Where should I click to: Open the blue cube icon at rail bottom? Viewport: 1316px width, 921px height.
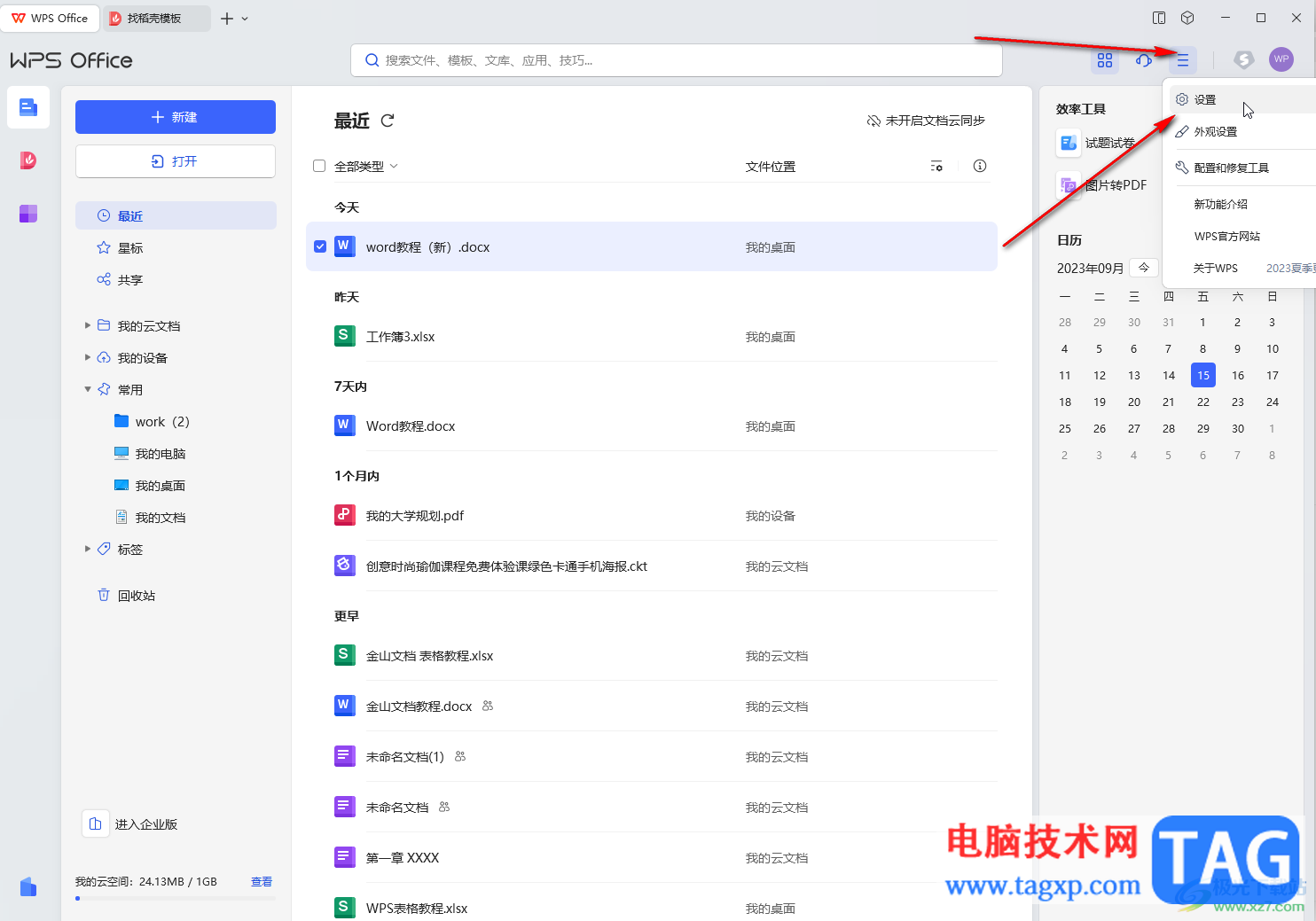[x=28, y=886]
